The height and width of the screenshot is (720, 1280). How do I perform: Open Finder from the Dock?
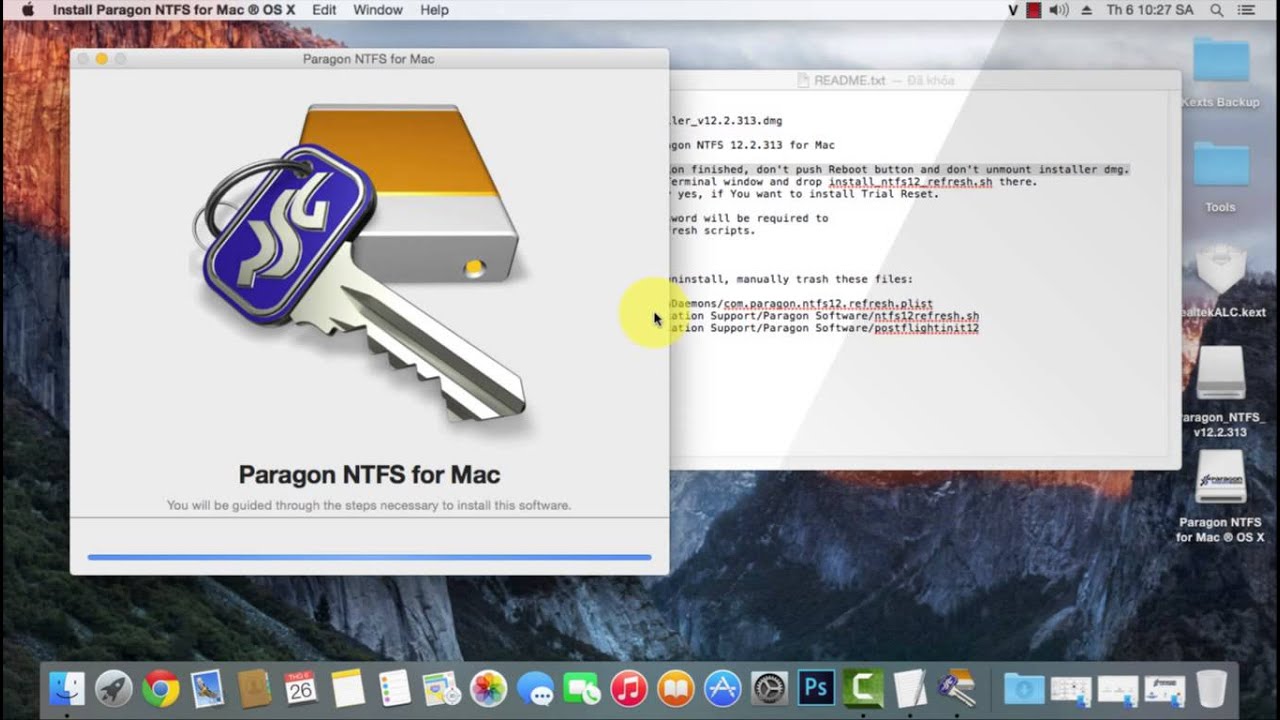pos(66,688)
